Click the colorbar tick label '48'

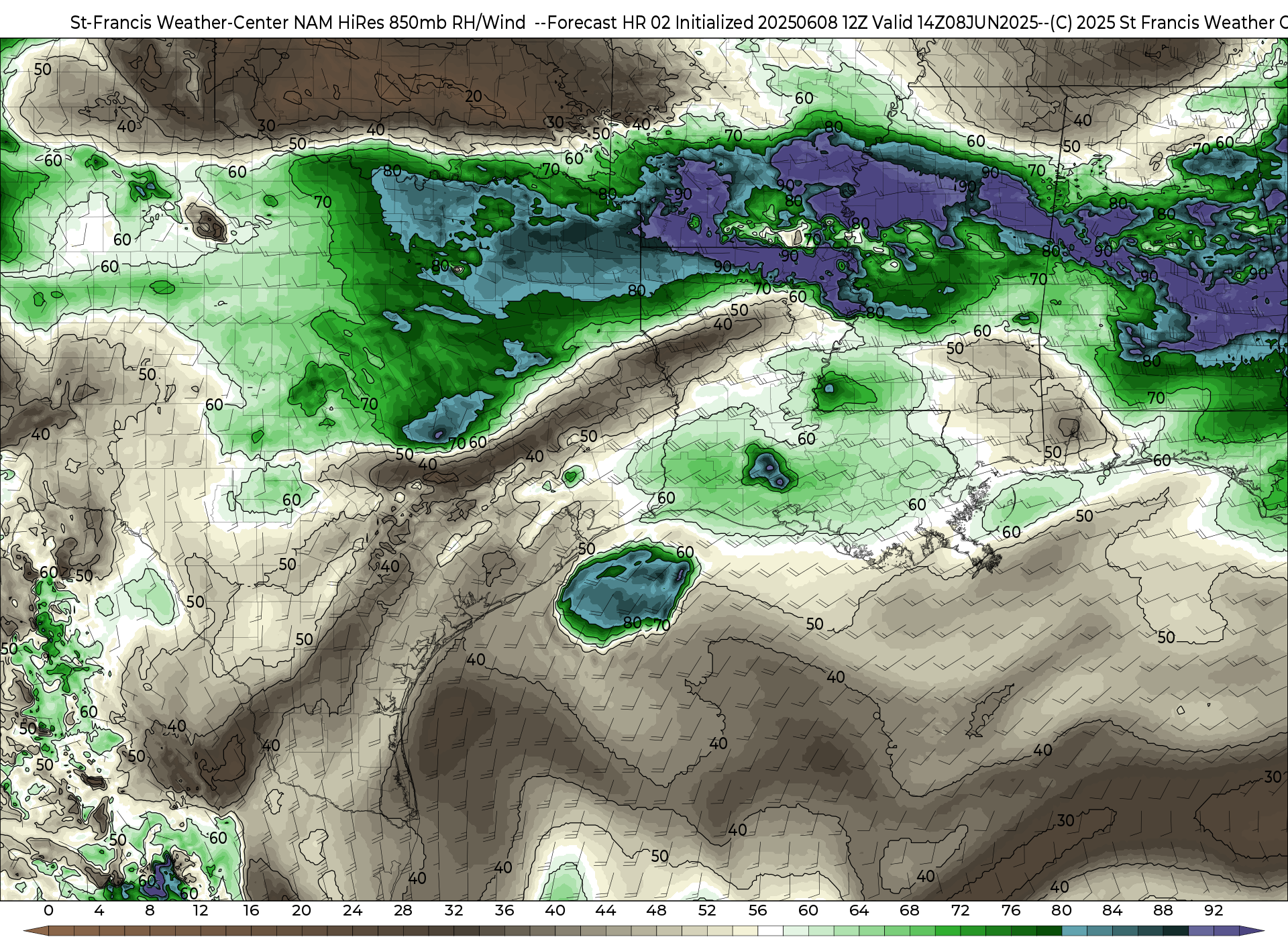(x=657, y=910)
